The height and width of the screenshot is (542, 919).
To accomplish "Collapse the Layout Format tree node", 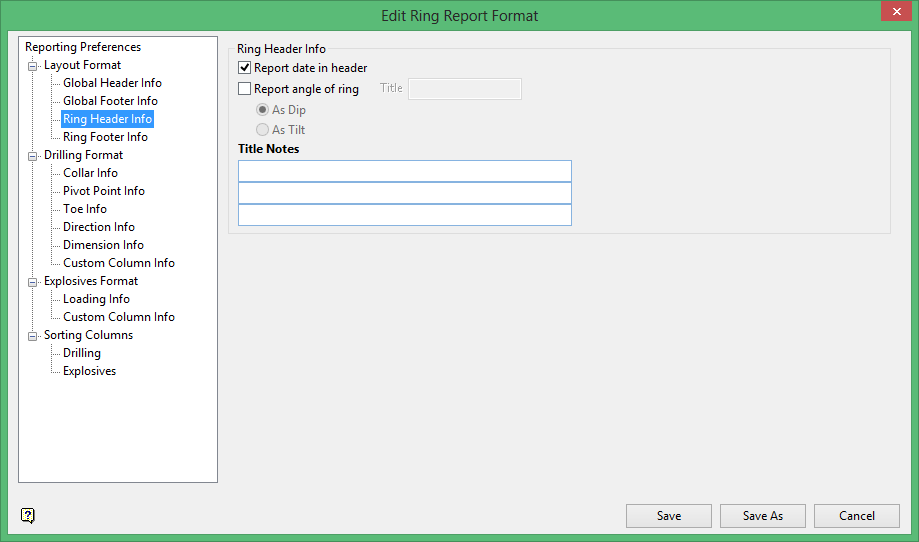I will pos(33,66).
